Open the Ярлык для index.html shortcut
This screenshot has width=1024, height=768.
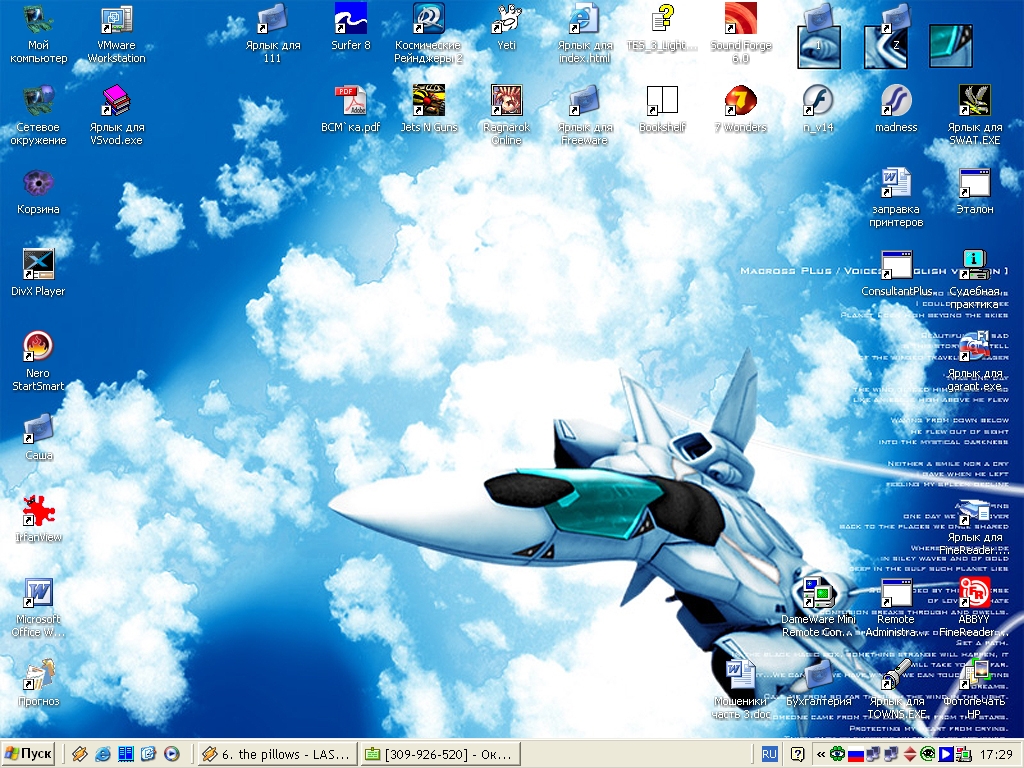pos(584,34)
